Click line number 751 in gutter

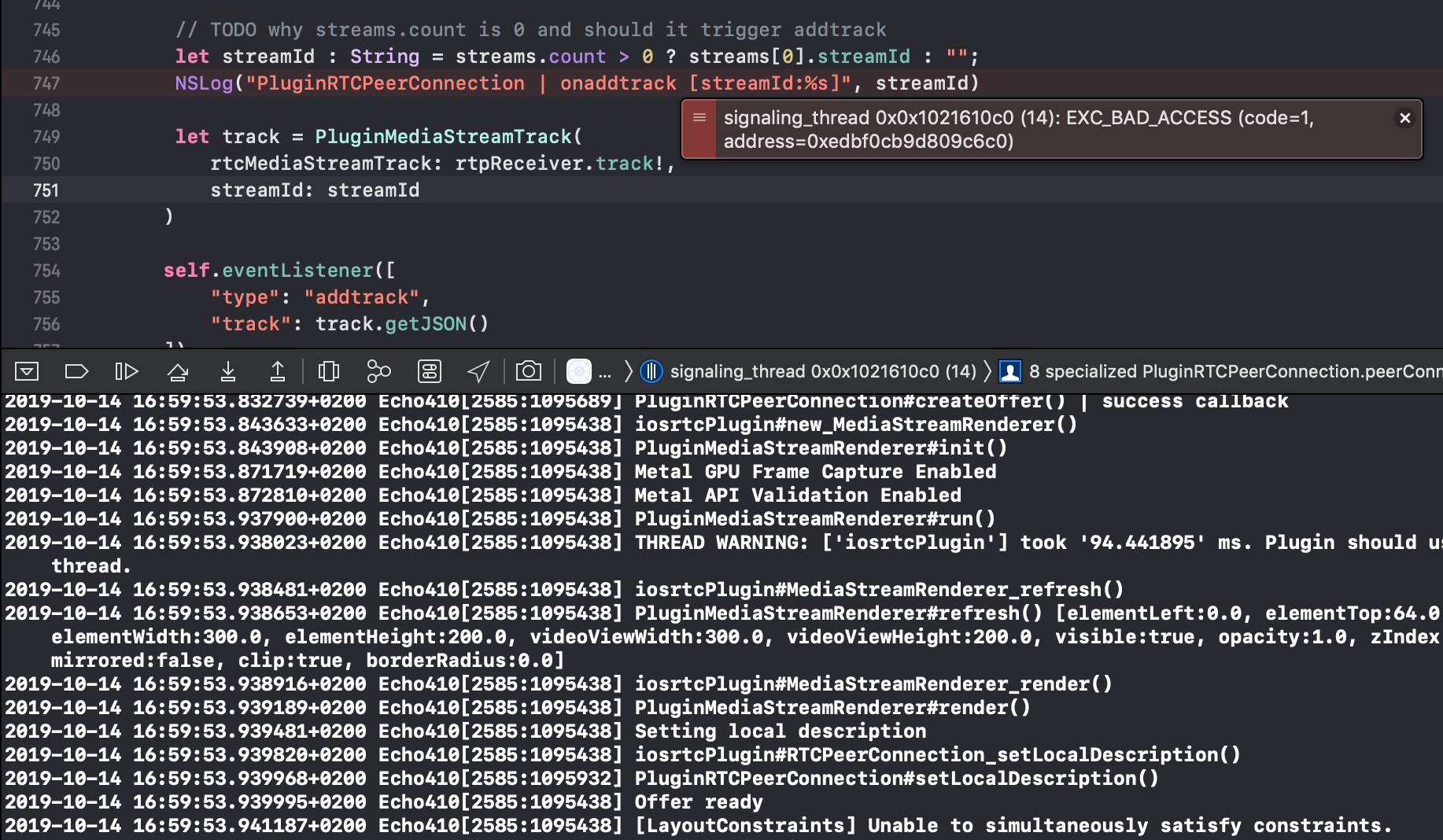(x=46, y=190)
